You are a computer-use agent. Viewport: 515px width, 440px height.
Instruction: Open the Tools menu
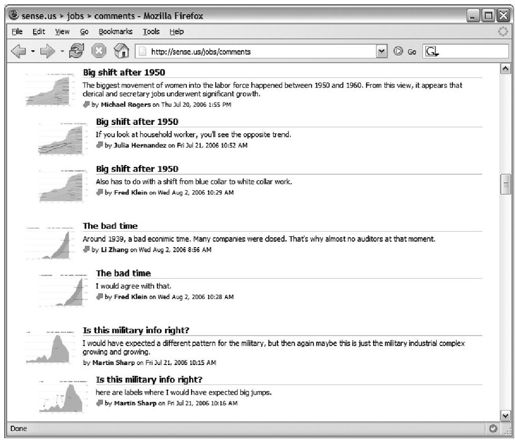point(151,32)
